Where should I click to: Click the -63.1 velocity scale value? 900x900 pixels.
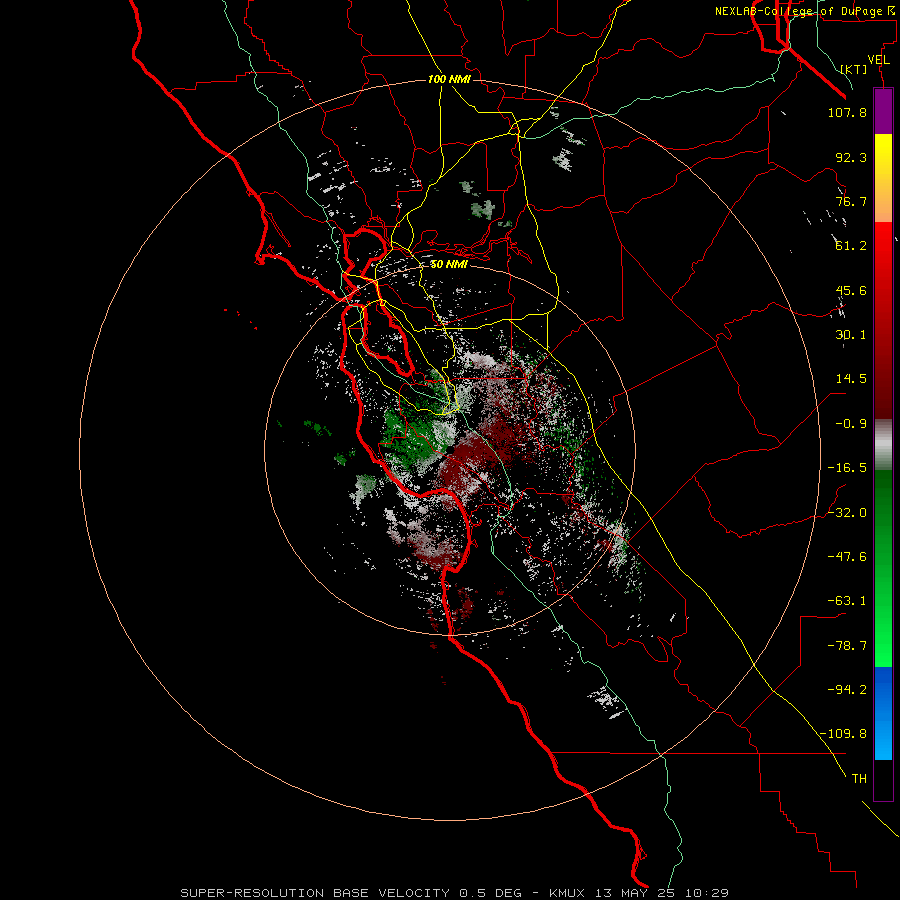pyautogui.click(x=847, y=601)
